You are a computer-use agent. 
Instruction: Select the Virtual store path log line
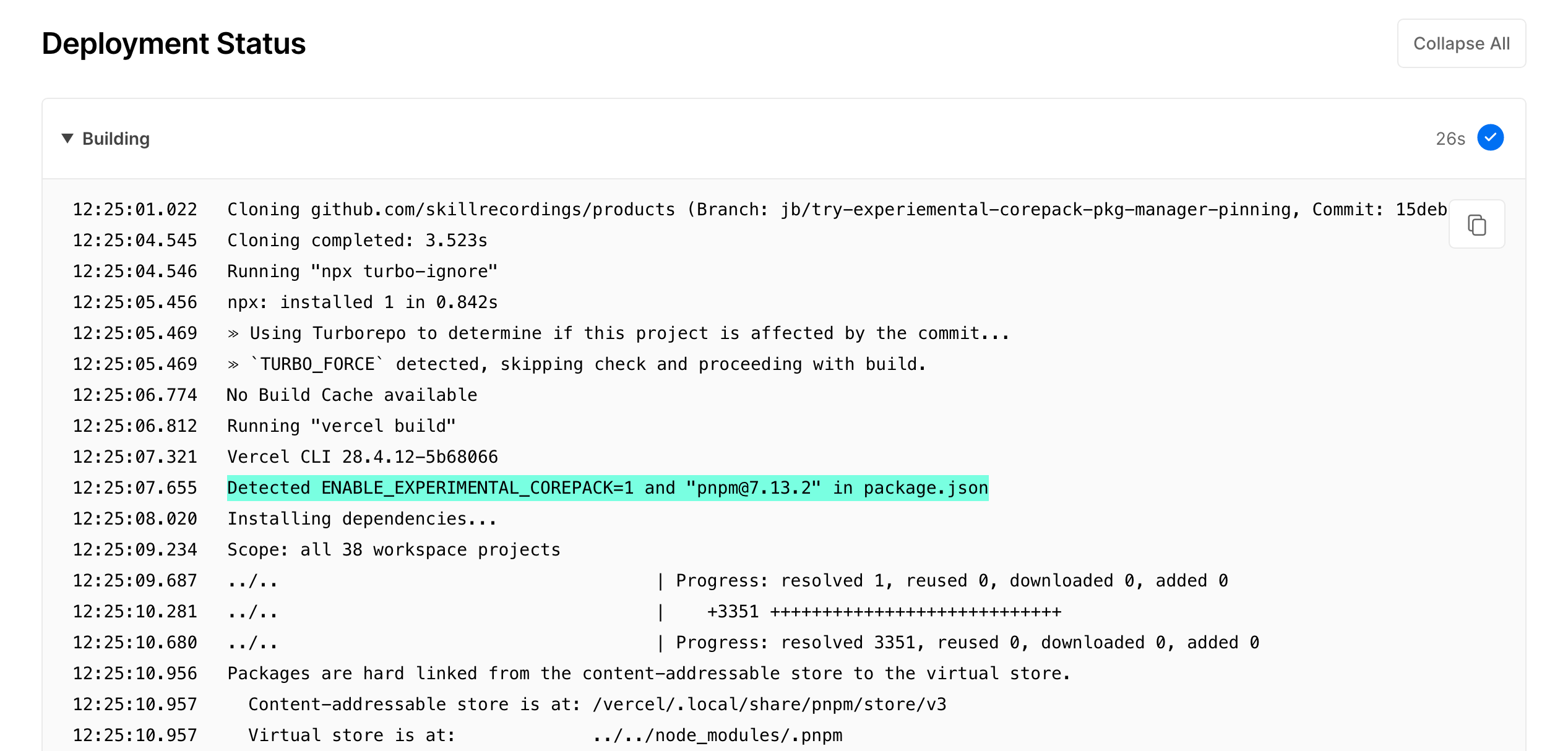(x=545, y=735)
